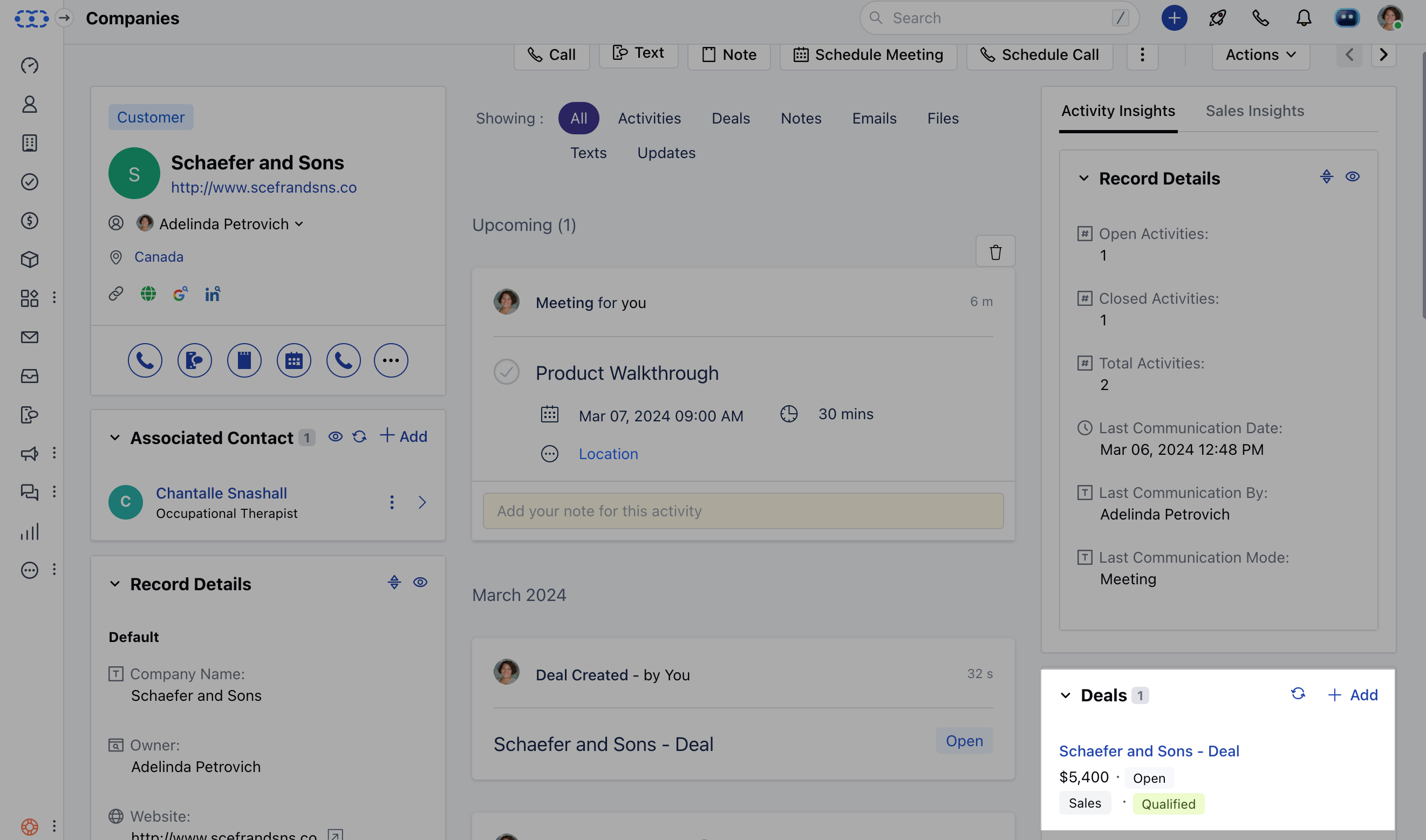Open the phone dialer in top bar
Screen dimensions: 1426x840
tap(1260, 18)
